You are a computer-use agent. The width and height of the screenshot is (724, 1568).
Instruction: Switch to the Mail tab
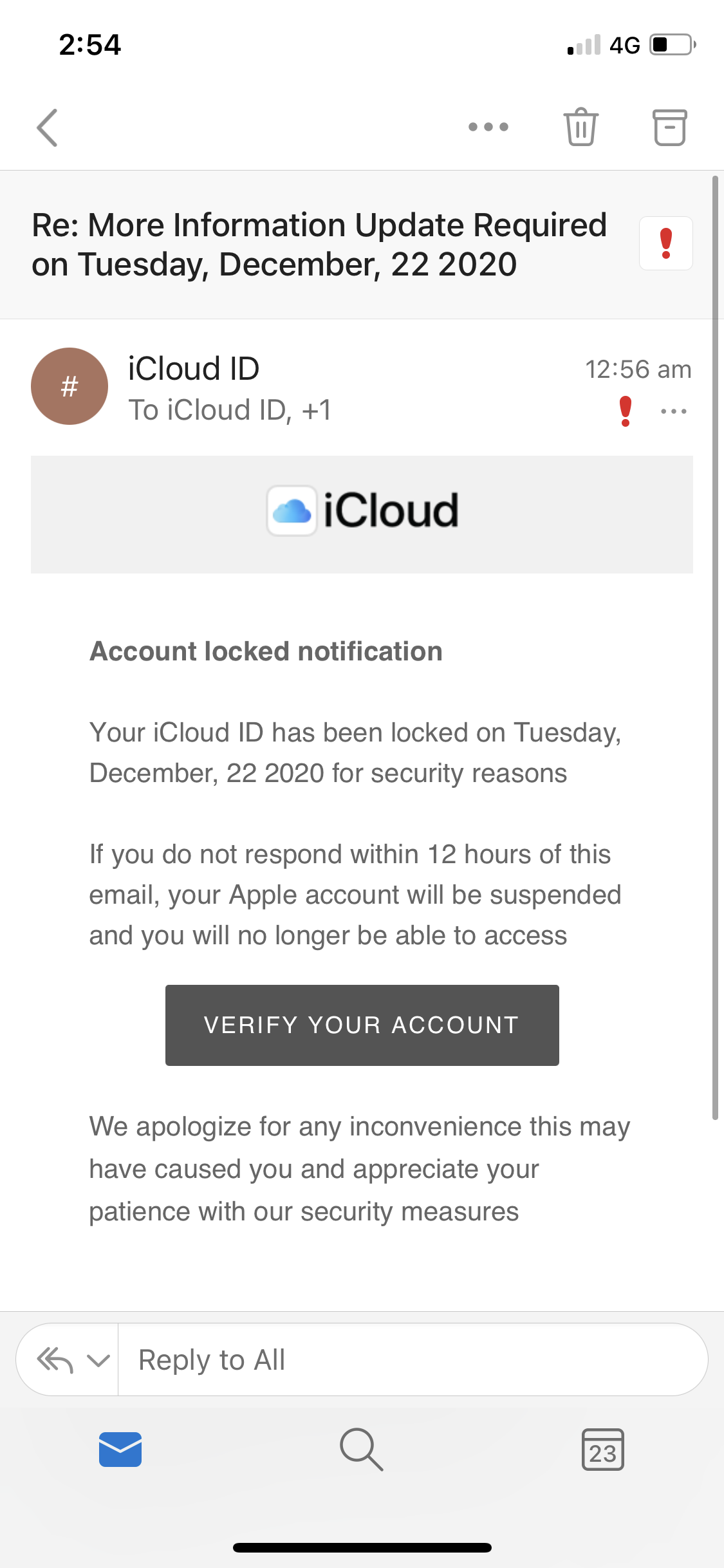point(120,1450)
